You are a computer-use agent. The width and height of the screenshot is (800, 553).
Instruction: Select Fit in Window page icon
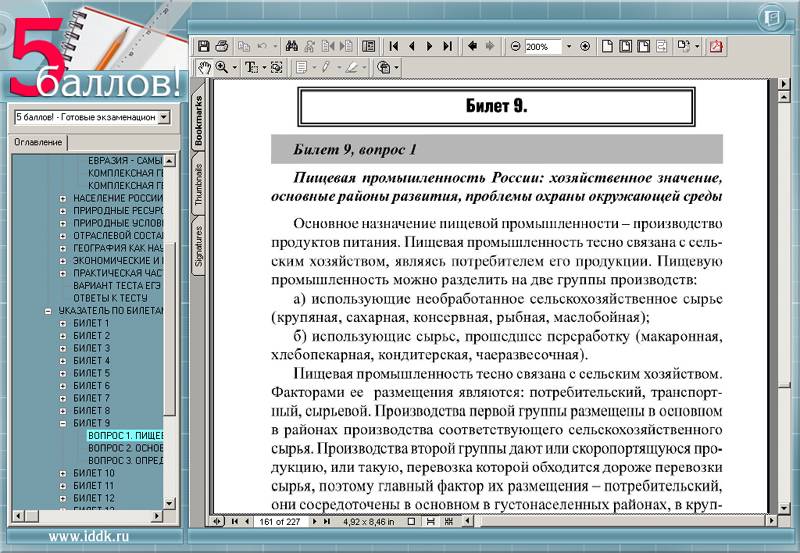[x=625, y=46]
